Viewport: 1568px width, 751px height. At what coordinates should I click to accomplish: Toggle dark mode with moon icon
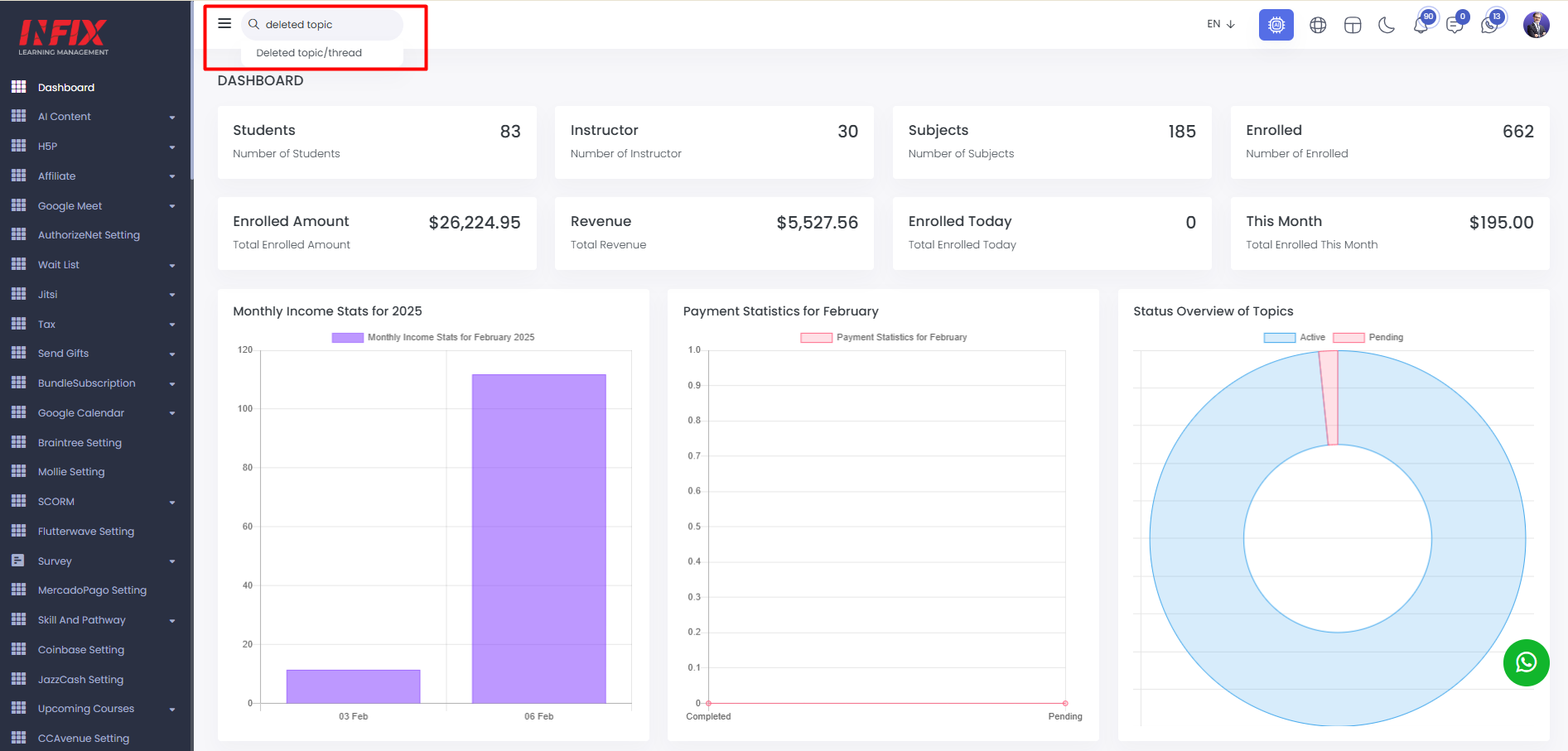pos(1387,26)
